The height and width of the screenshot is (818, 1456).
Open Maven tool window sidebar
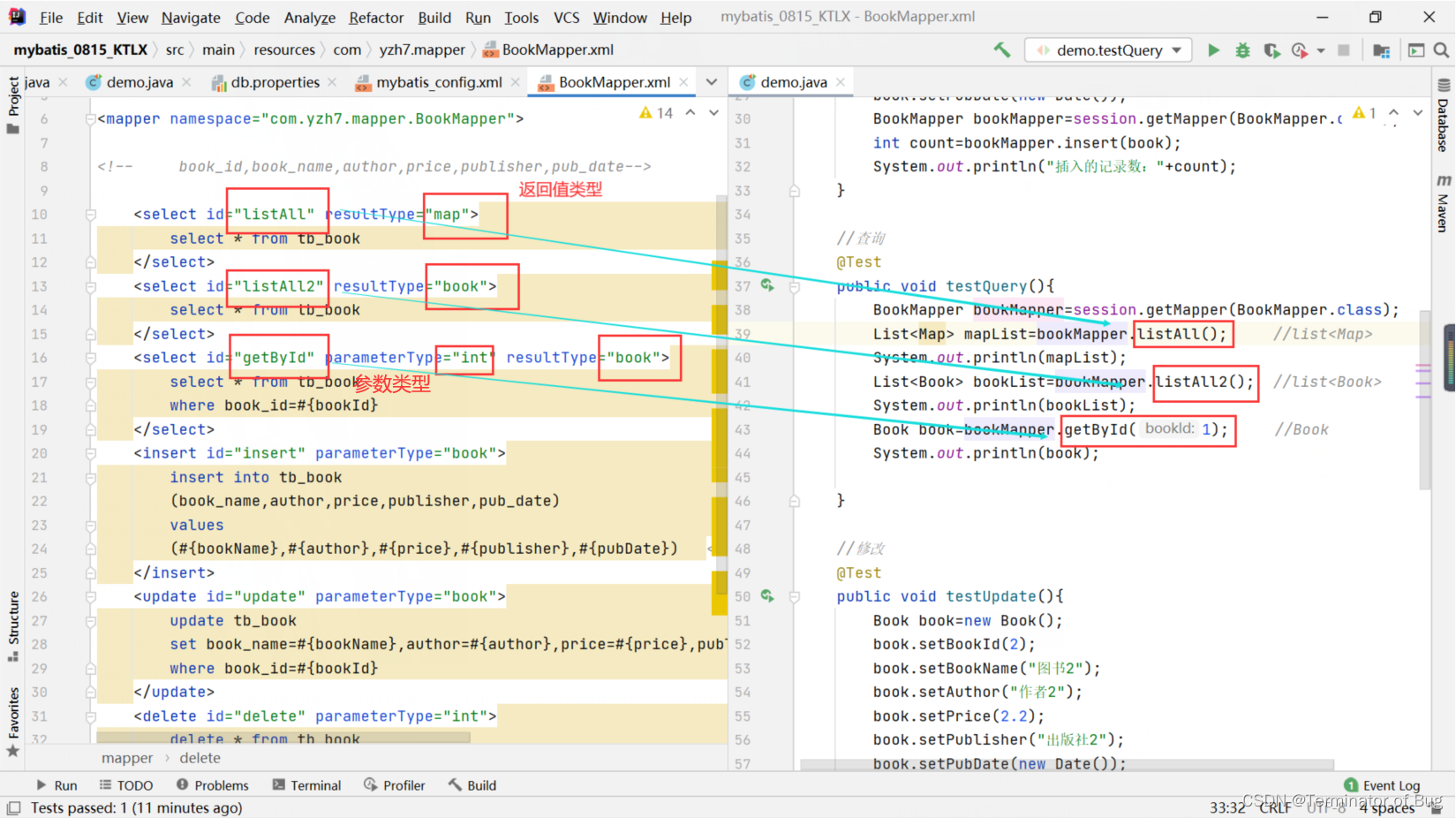coord(1443,203)
